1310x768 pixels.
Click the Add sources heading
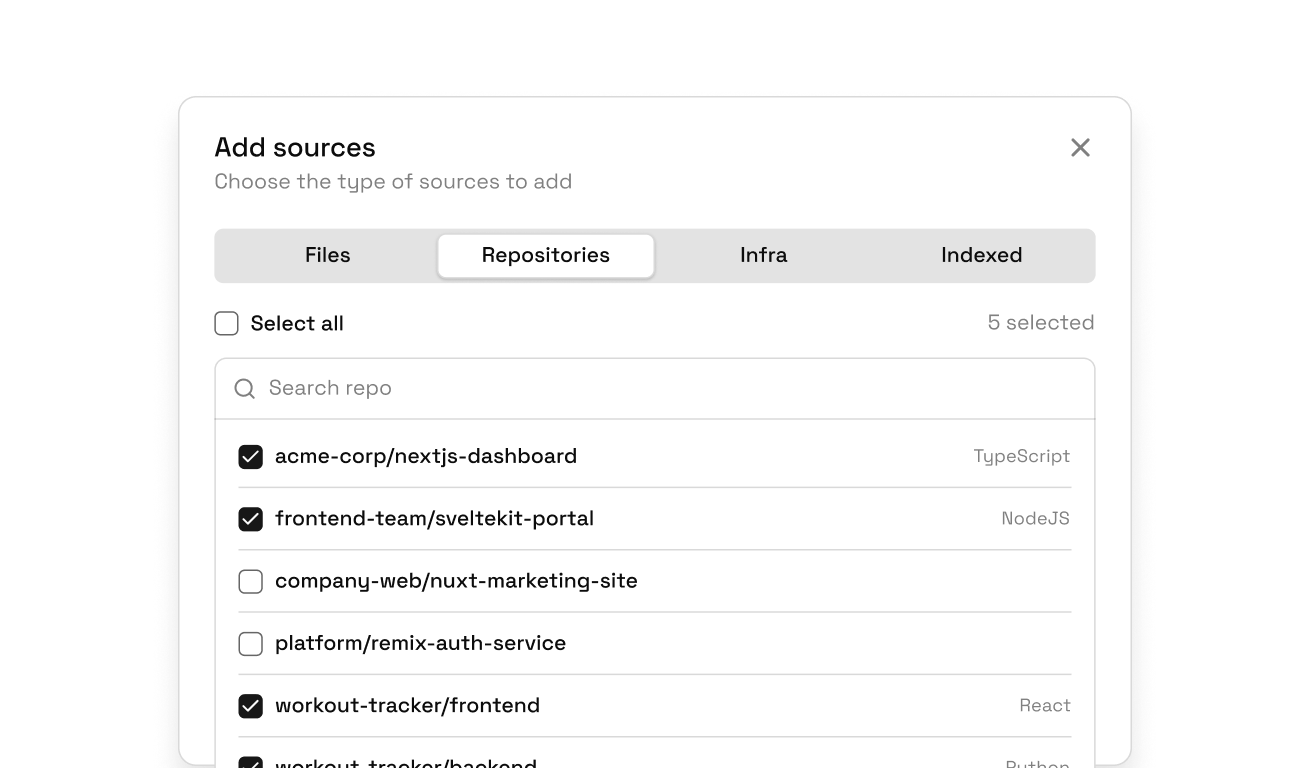295,148
